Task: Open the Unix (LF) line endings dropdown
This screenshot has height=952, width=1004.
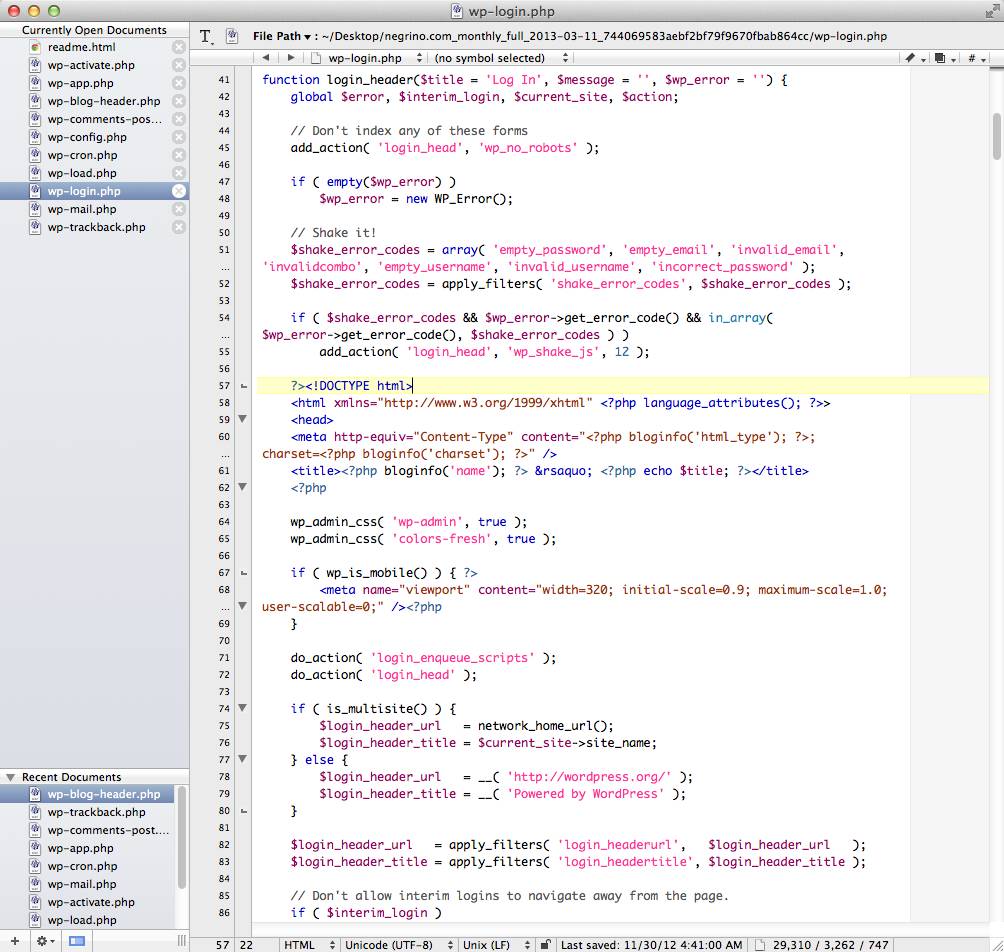Action: (493, 944)
